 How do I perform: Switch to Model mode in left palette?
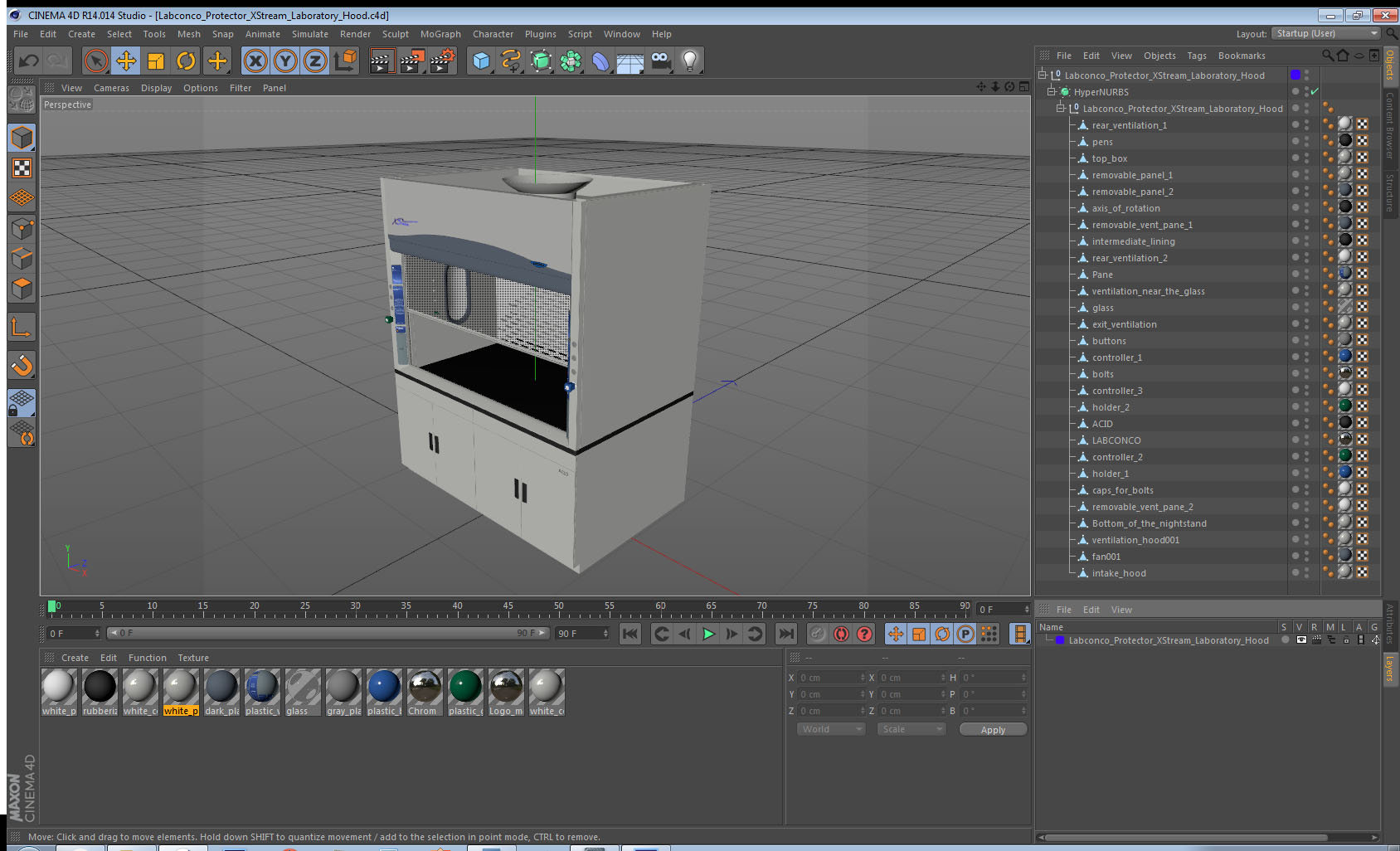22,138
